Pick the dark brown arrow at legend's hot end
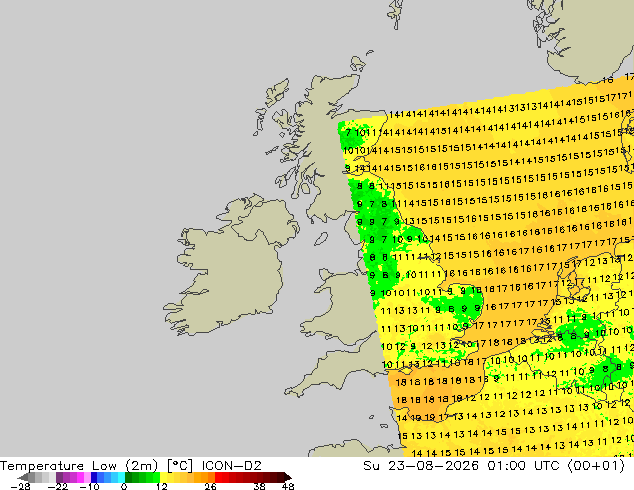The height and width of the screenshot is (490, 634). (288, 477)
